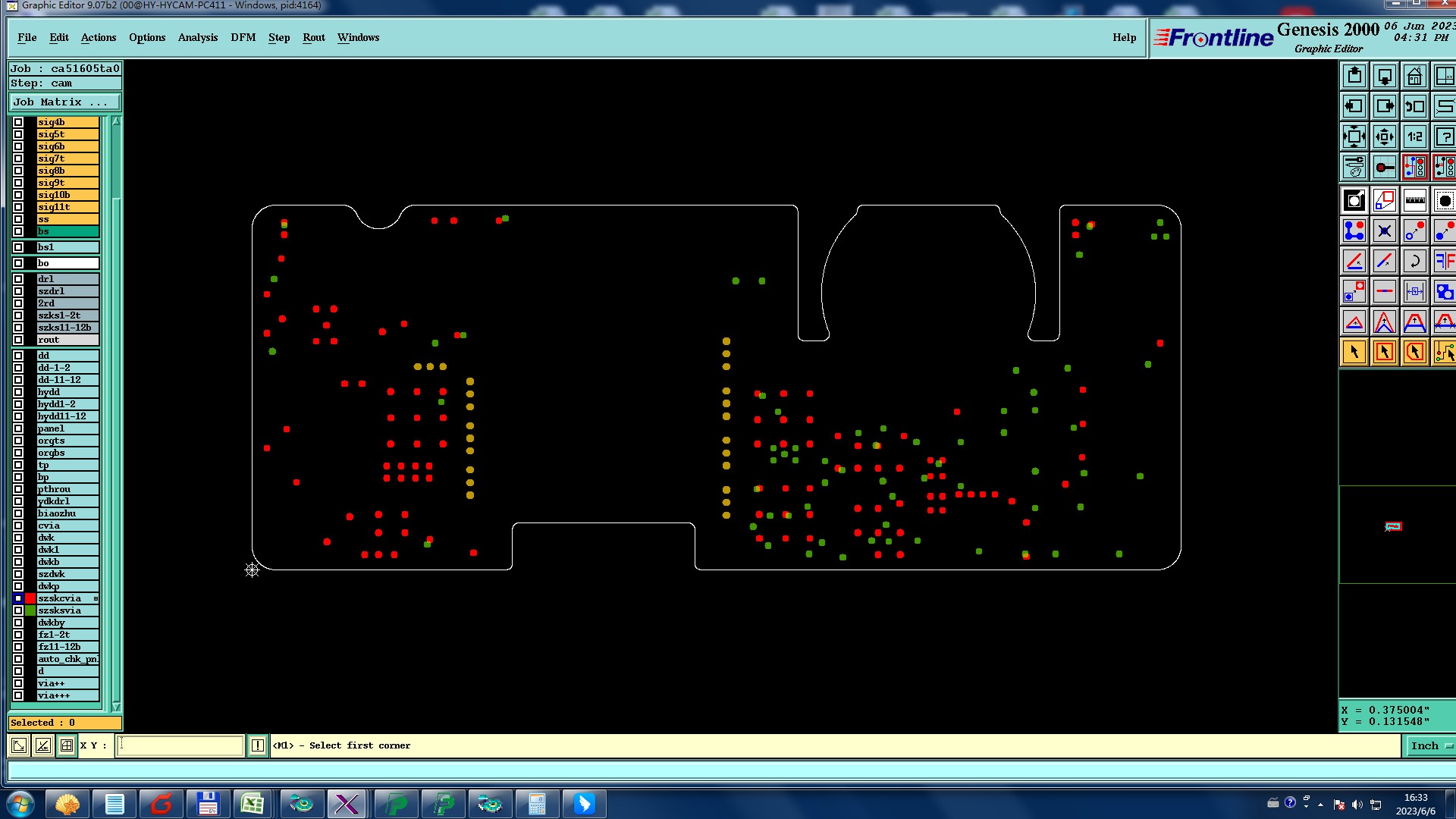Click the mirror flip FF icon
This screenshot has height=819, width=1456.
(x=1444, y=262)
